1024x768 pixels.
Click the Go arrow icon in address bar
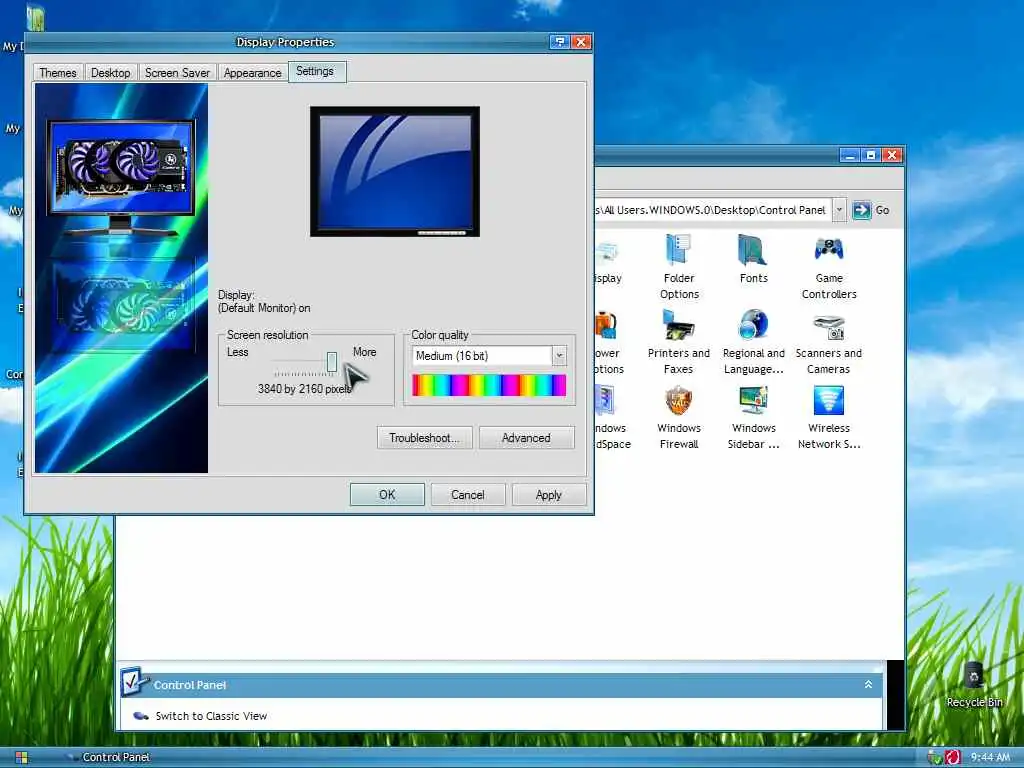861,210
